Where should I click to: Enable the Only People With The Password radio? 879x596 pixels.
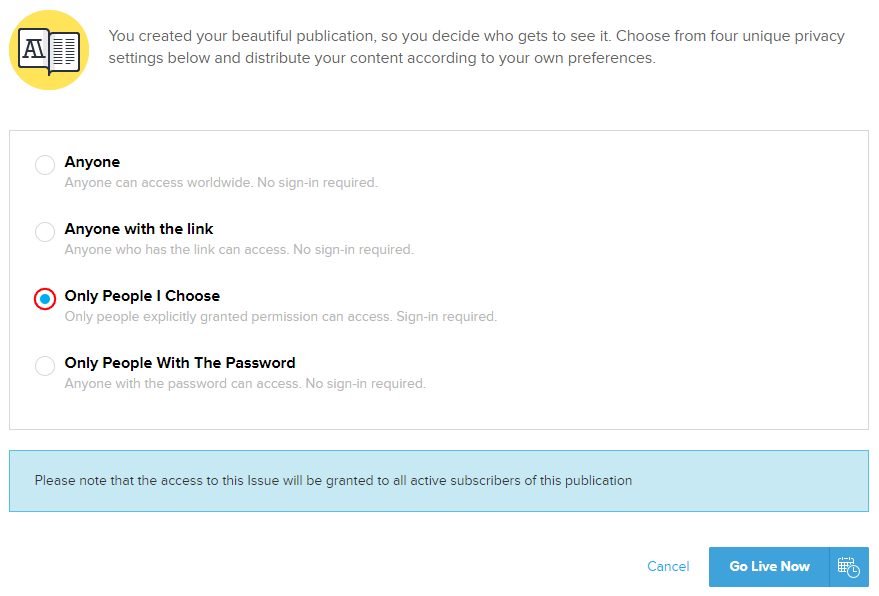45,366
